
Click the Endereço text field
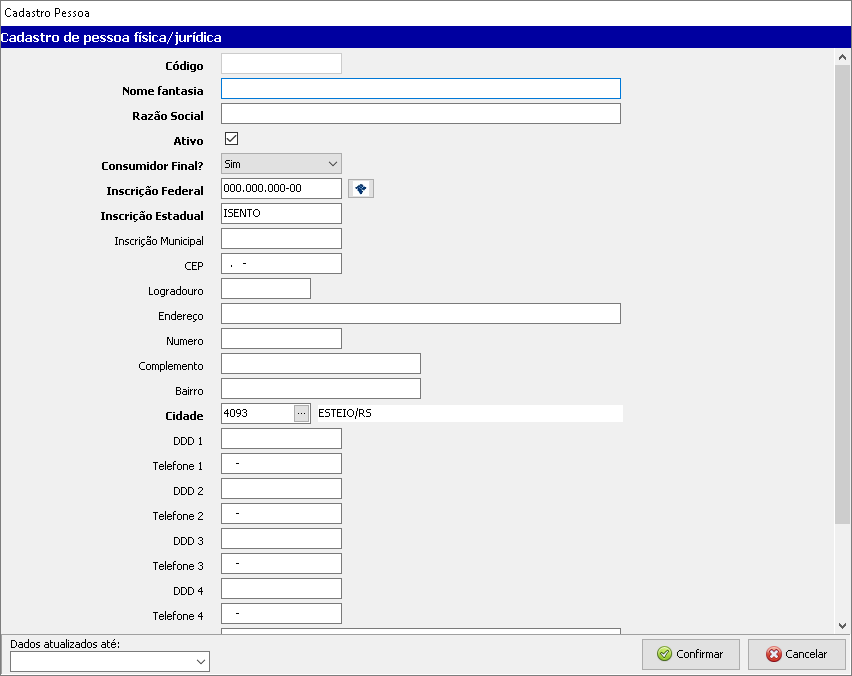[x=420, y=314]
